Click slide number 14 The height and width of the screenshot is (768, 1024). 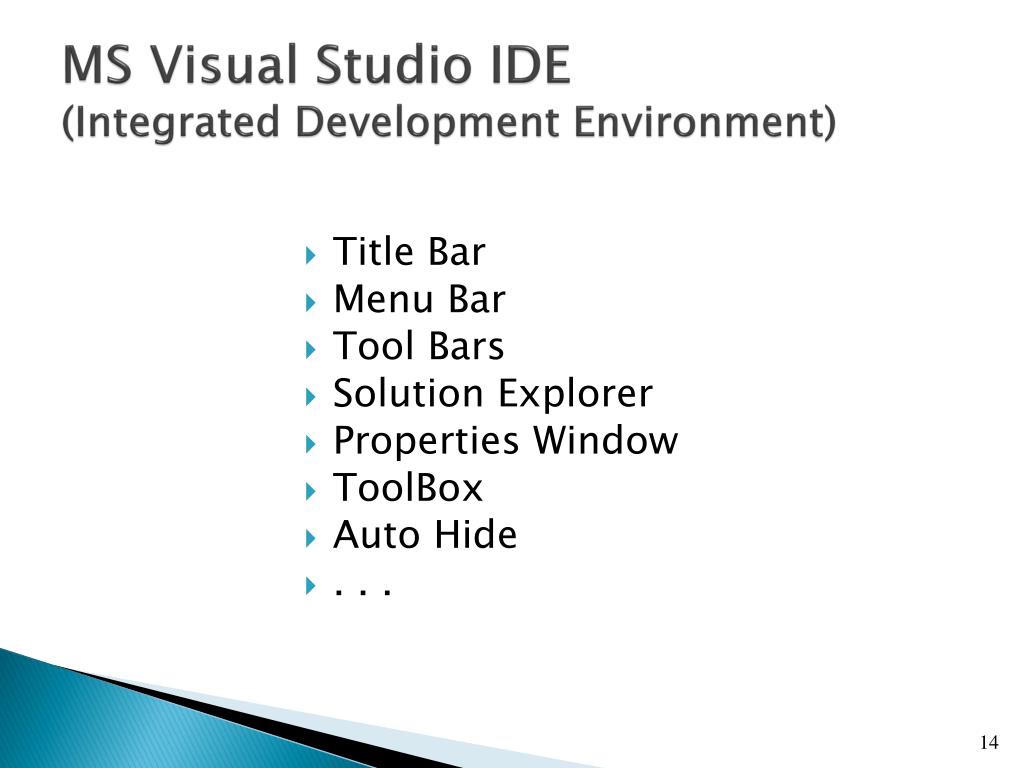(x=989, y=743)
